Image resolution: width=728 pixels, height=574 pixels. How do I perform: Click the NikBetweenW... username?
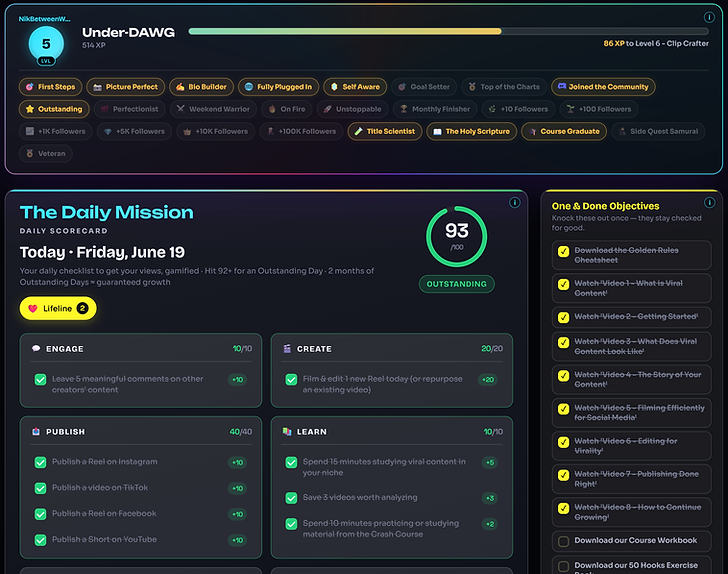tap(45, 19)
